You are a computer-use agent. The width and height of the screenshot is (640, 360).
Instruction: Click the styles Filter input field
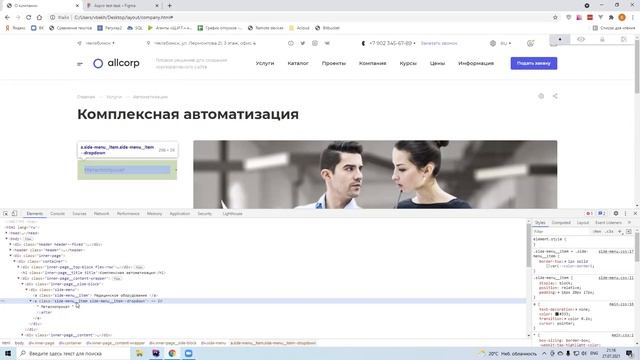point(561,231)
